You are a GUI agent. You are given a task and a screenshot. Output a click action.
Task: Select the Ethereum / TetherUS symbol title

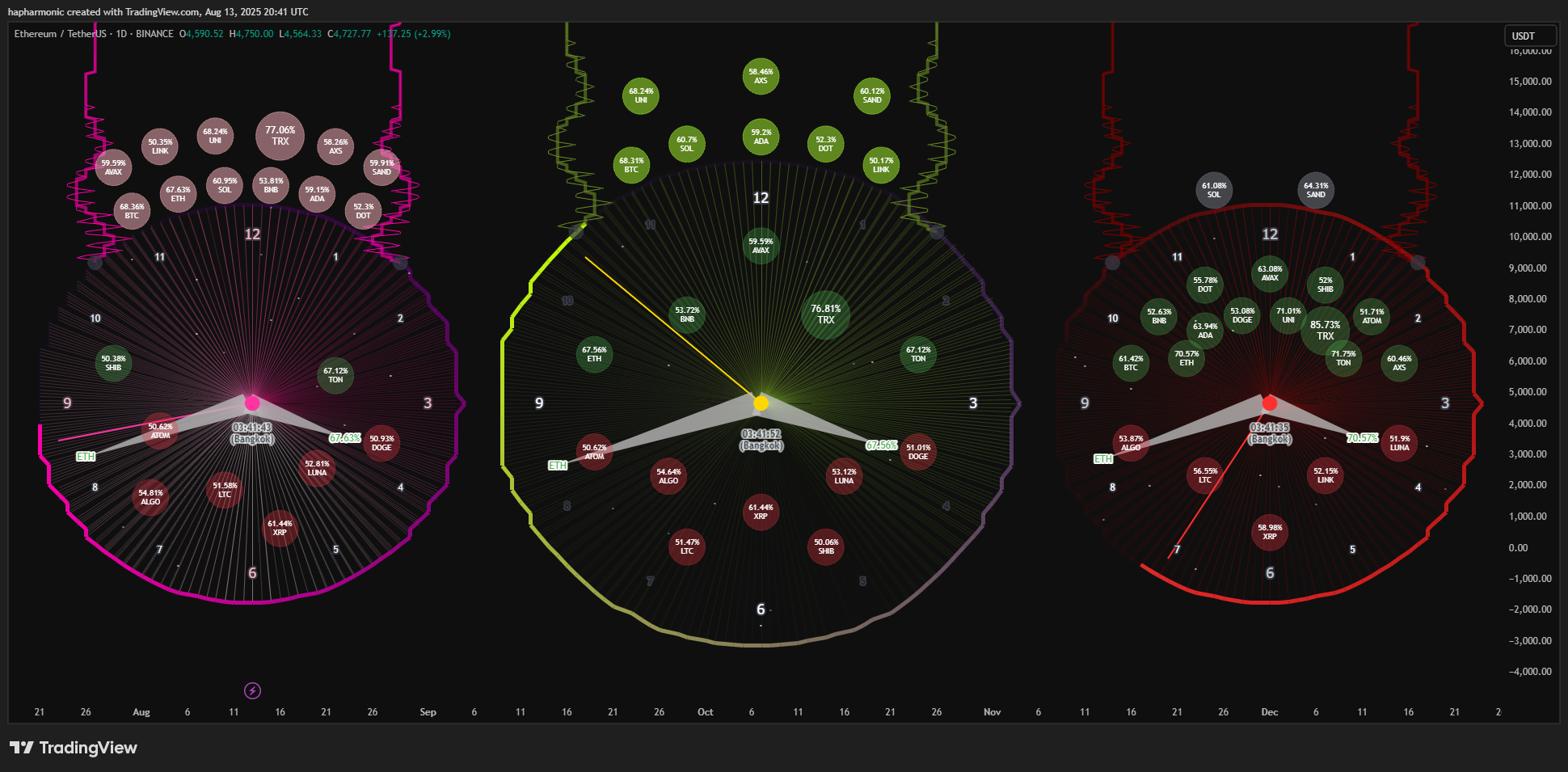(x=60, y=34)
